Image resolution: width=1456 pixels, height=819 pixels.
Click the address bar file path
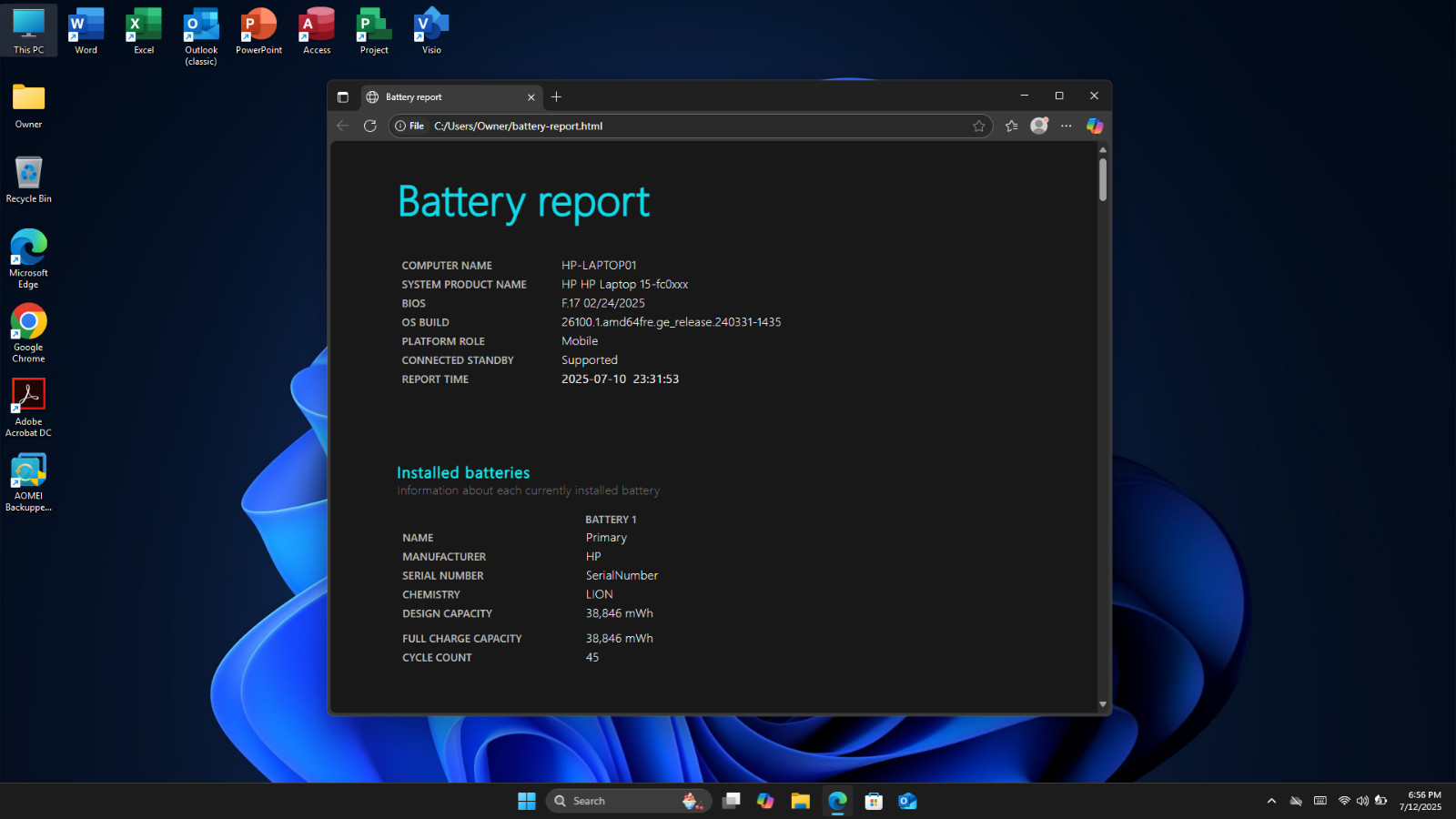[x=519, y=126]
